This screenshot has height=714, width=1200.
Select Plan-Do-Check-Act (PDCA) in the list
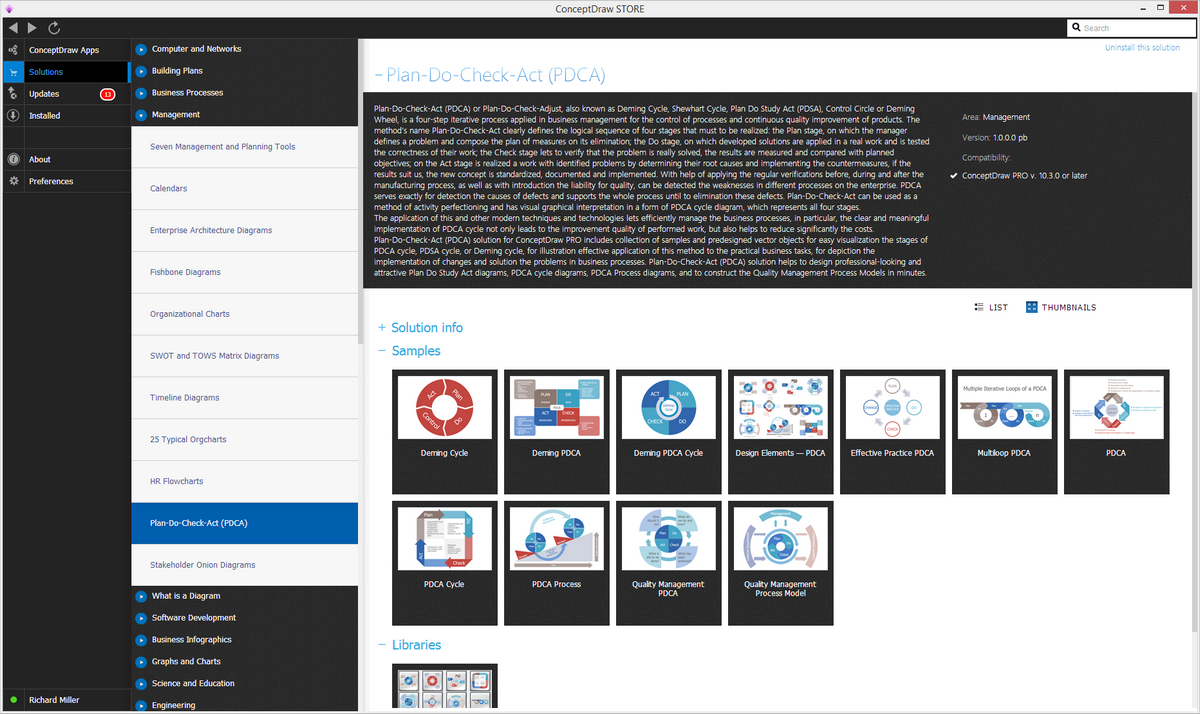pyautogui.click(x=244, y=523)
